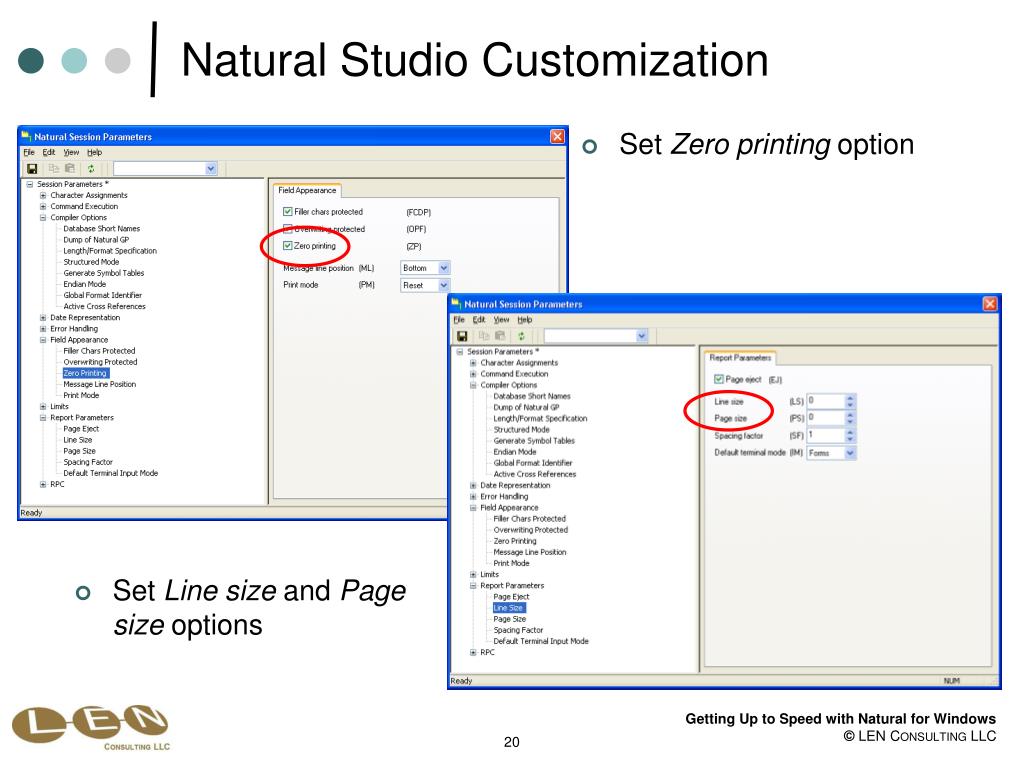Open Edit menu in back window

(x=49, y=152)
